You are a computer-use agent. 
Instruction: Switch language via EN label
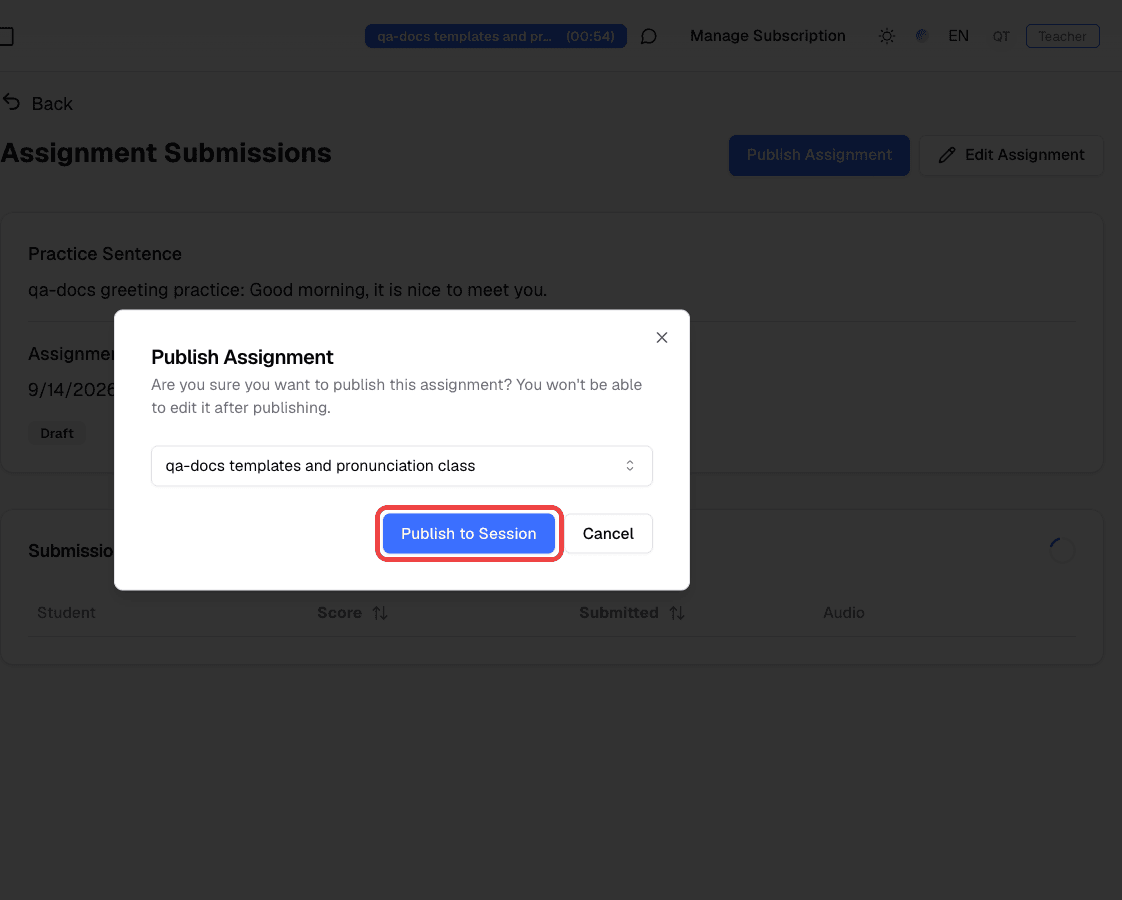pos(958,36)
